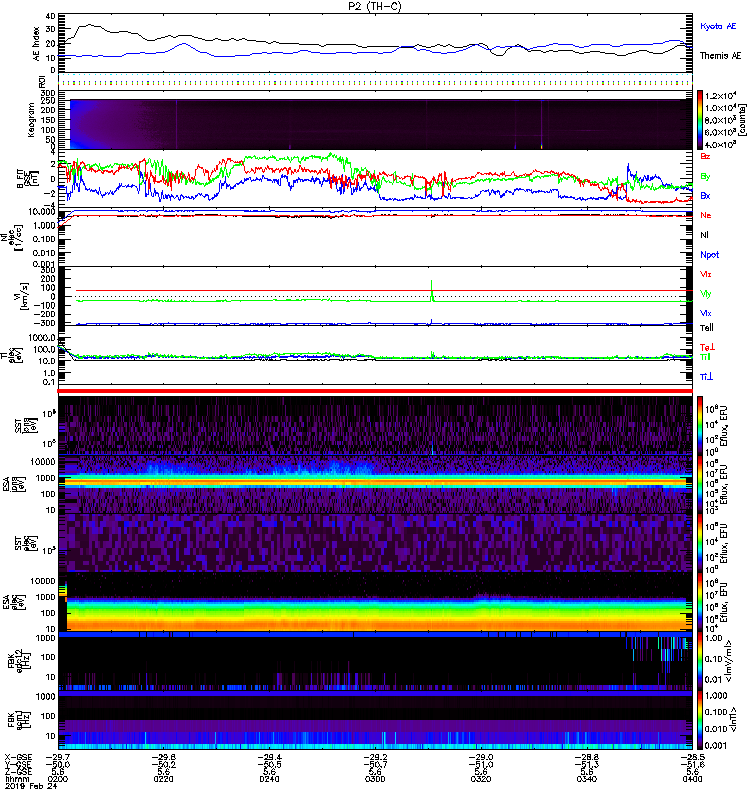The image size is (750, 800).
Task: Click the ESA ion Eflux color bar
Action: click(x=700, y=484)
